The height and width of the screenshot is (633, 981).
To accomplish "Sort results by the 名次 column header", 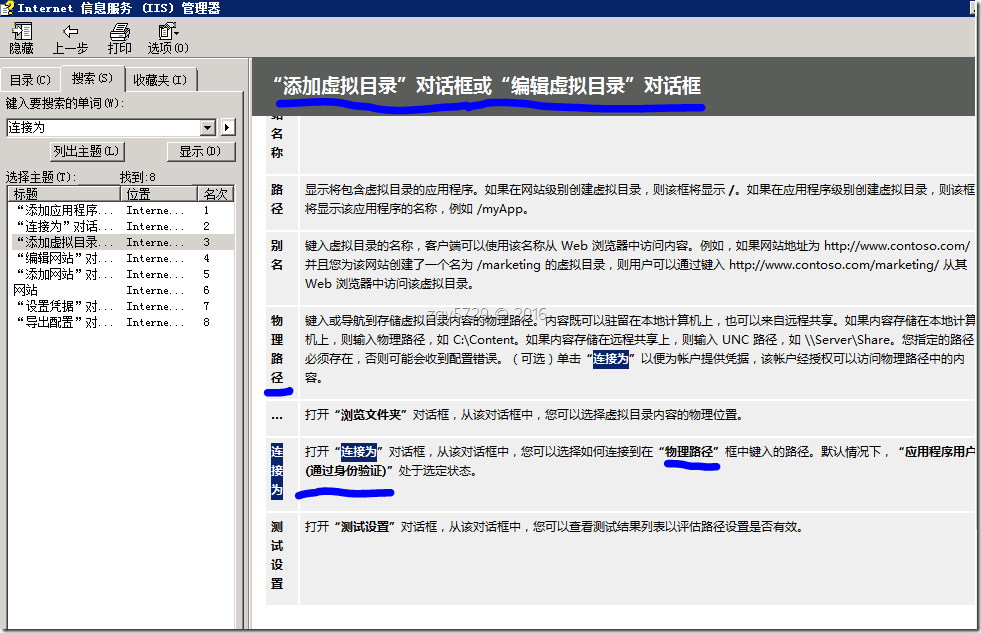I will coord(216,194).
